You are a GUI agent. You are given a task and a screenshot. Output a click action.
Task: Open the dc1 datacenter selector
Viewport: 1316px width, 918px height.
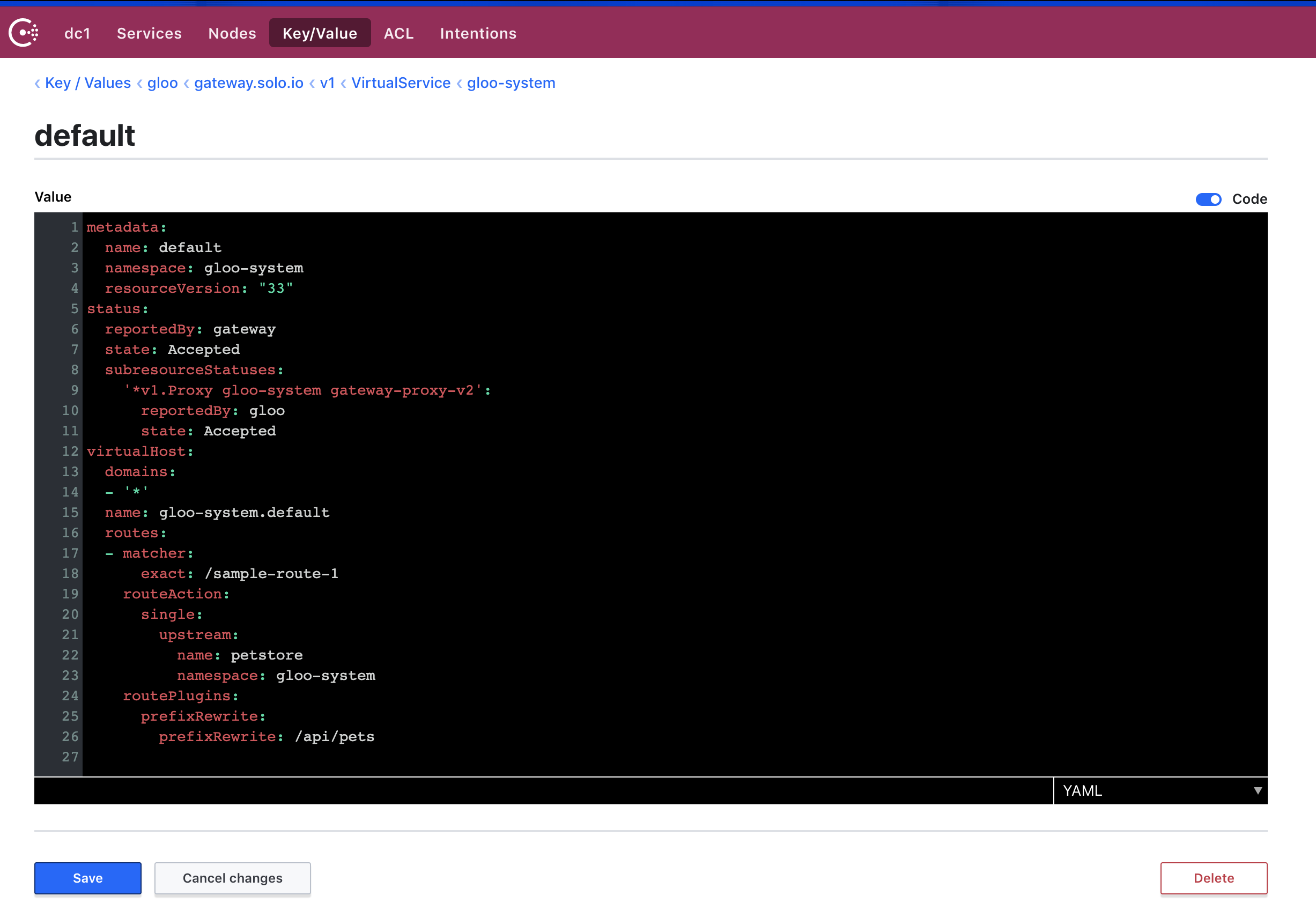click(x=77, y=33)
